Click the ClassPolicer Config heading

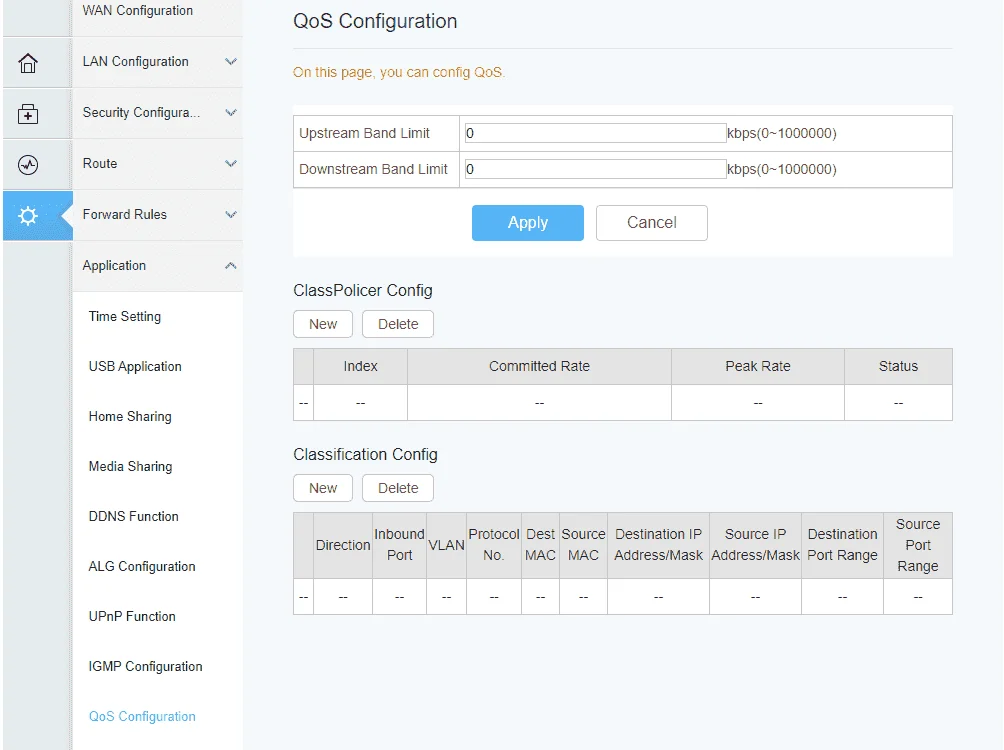click(362, 291)
